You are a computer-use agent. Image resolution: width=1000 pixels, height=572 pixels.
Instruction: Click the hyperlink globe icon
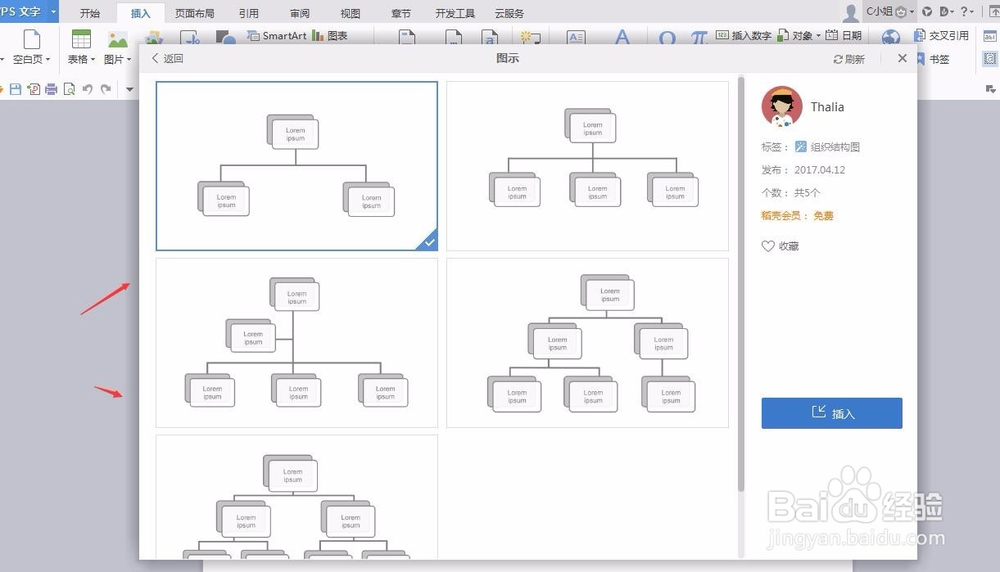891,38
